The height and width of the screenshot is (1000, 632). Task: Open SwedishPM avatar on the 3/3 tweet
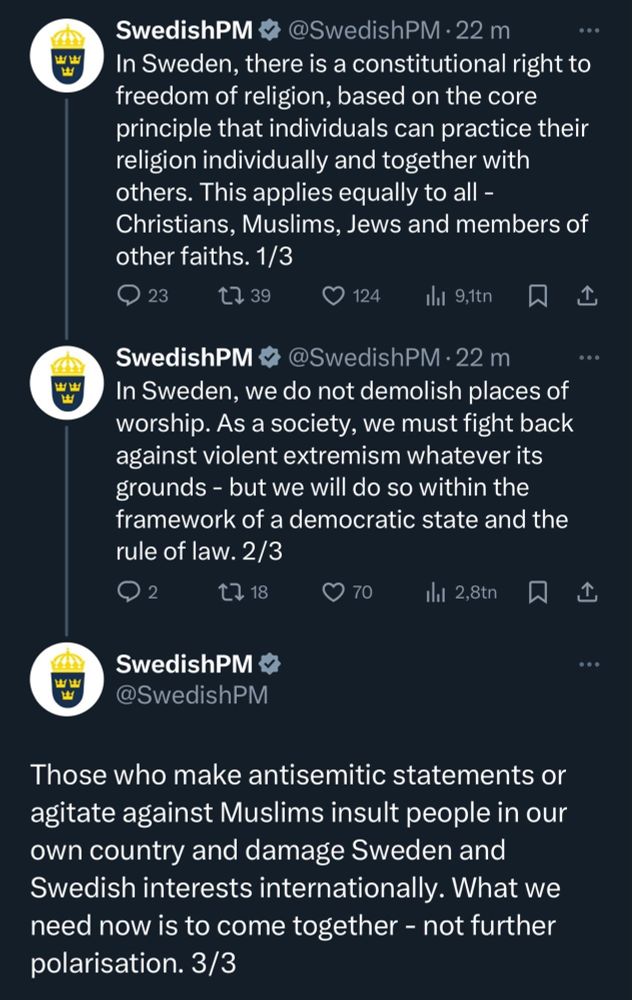(67, 680)
